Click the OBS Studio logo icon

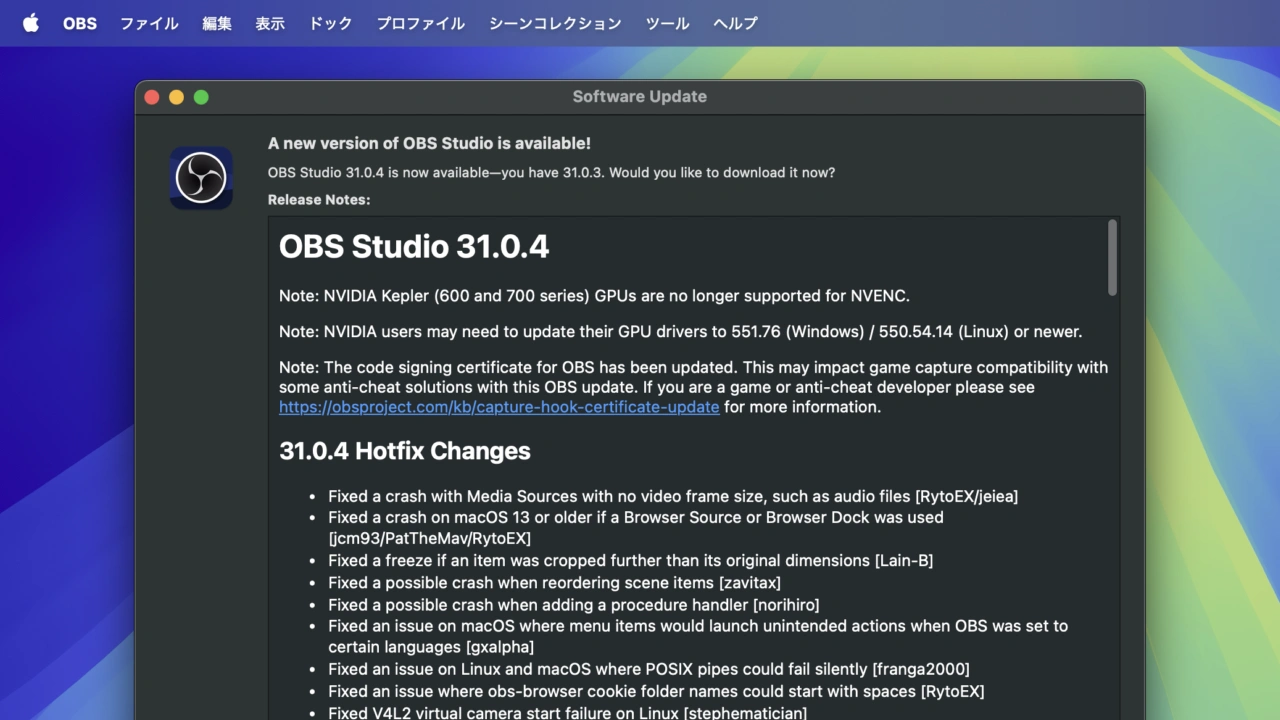[201, 178]
